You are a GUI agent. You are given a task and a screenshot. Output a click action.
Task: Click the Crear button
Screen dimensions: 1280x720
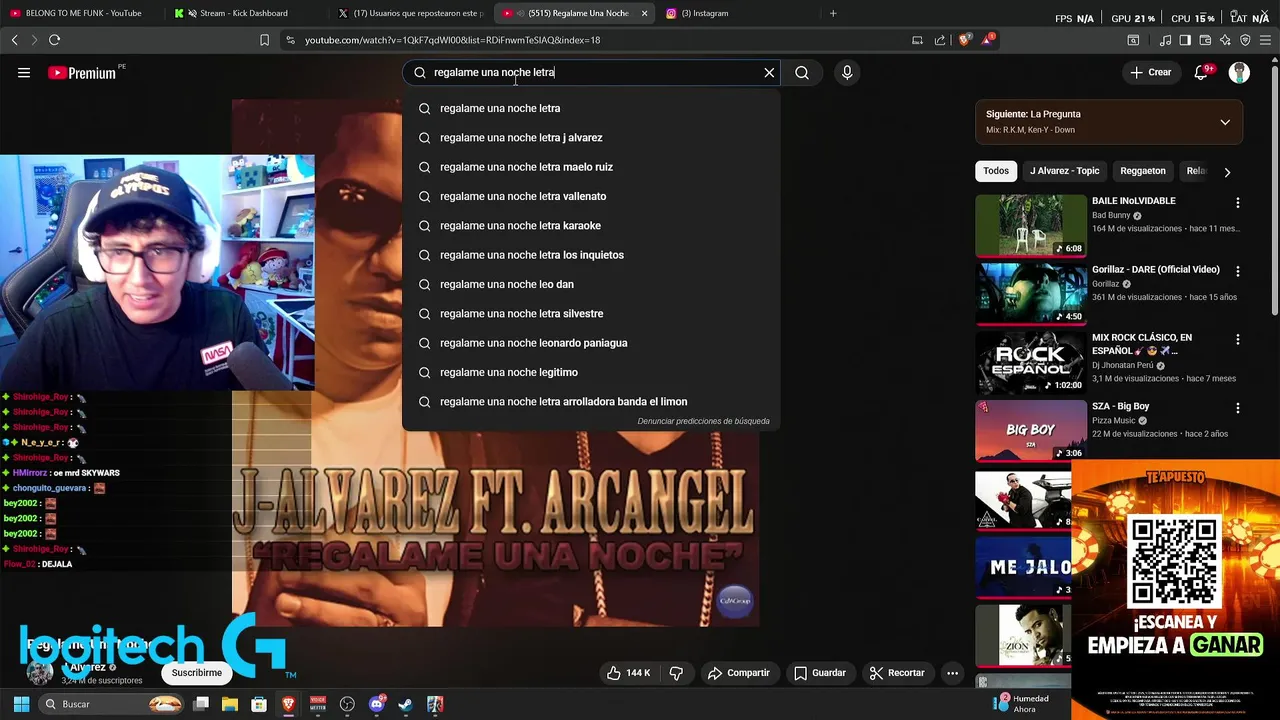1150,72
